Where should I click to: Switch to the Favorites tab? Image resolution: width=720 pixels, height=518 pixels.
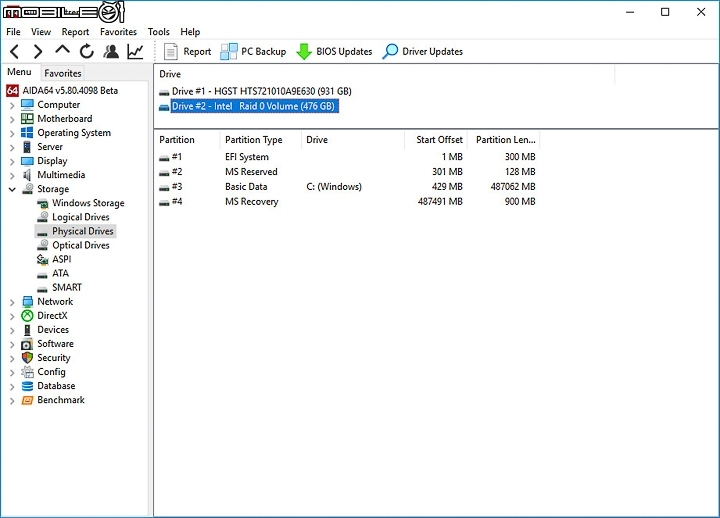63,73
